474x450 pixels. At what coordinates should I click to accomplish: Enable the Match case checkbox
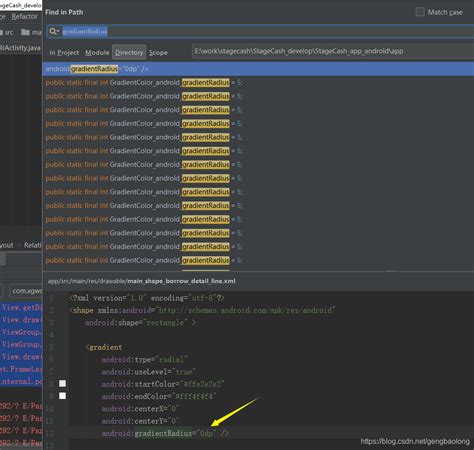(x=420, y=12)
